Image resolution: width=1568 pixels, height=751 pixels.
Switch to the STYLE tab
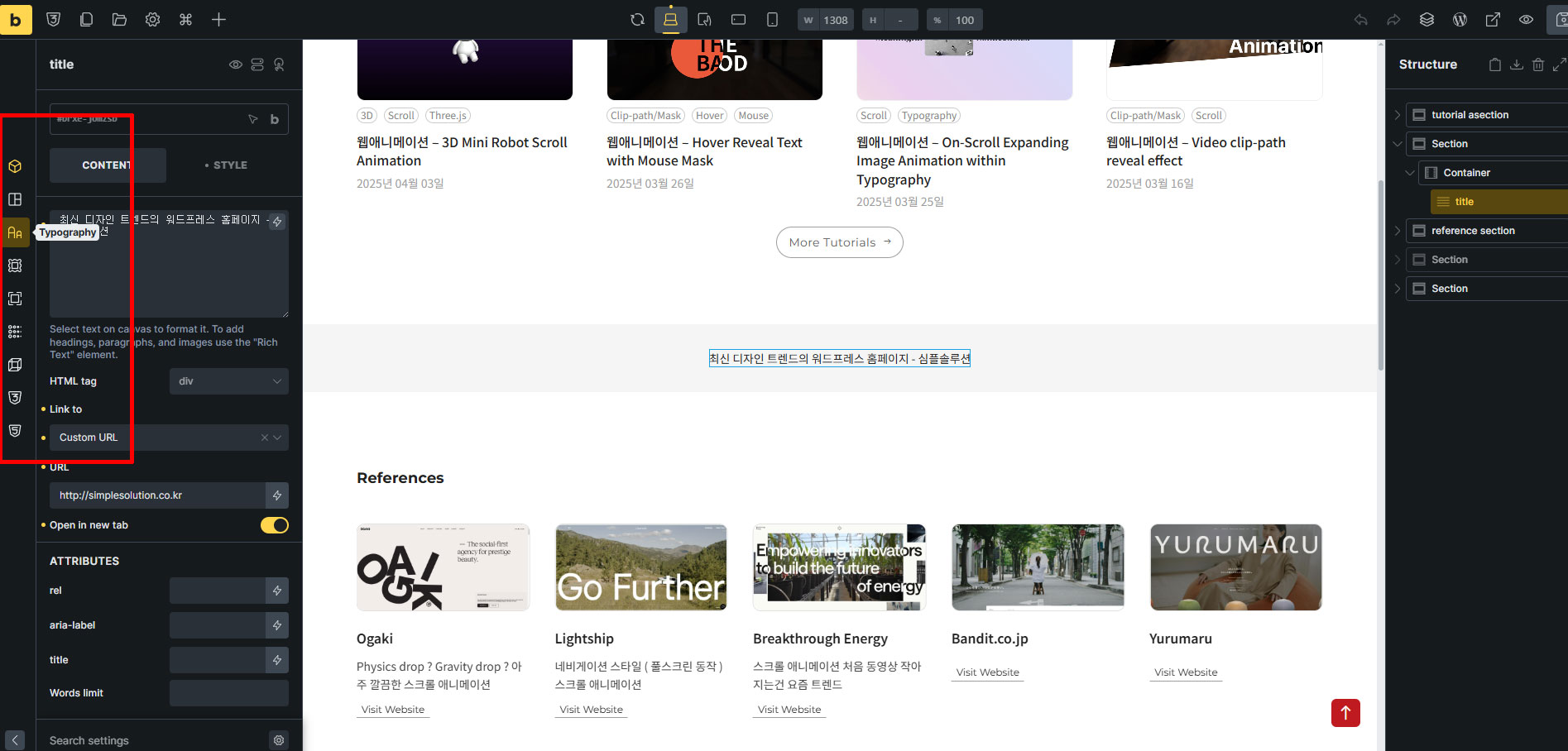[x=227, y=165]
